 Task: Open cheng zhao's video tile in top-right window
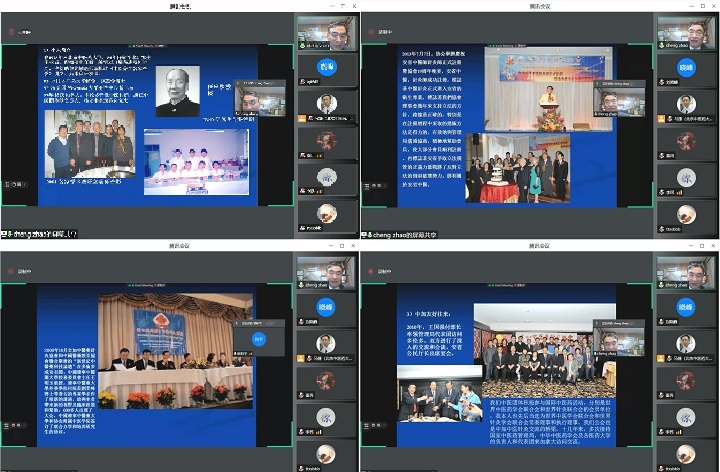coord(686,32)
